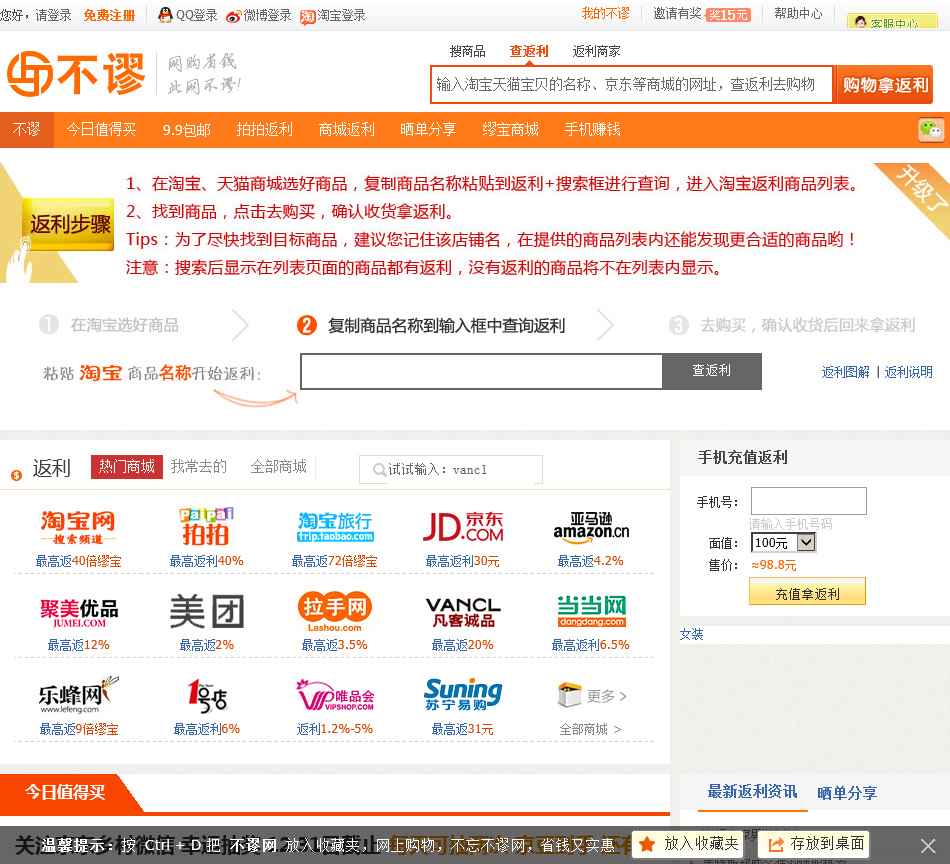The width and height of the screenshot is (950, 864).
Task: Open the 面值 100元 dropdown
Action: pyautogui.click(x=783, y=542)
